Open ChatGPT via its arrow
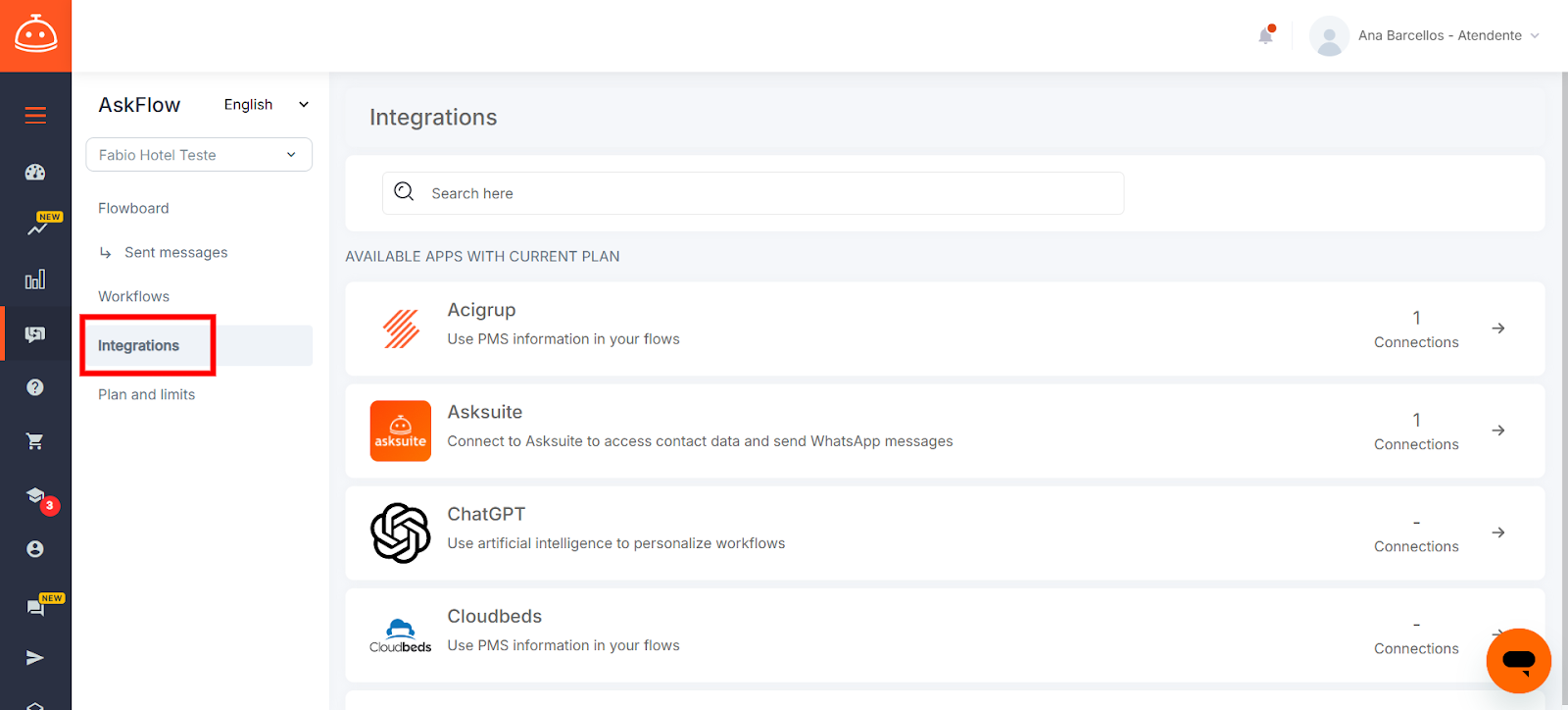1568x710 pixels. pos(1498,532)
